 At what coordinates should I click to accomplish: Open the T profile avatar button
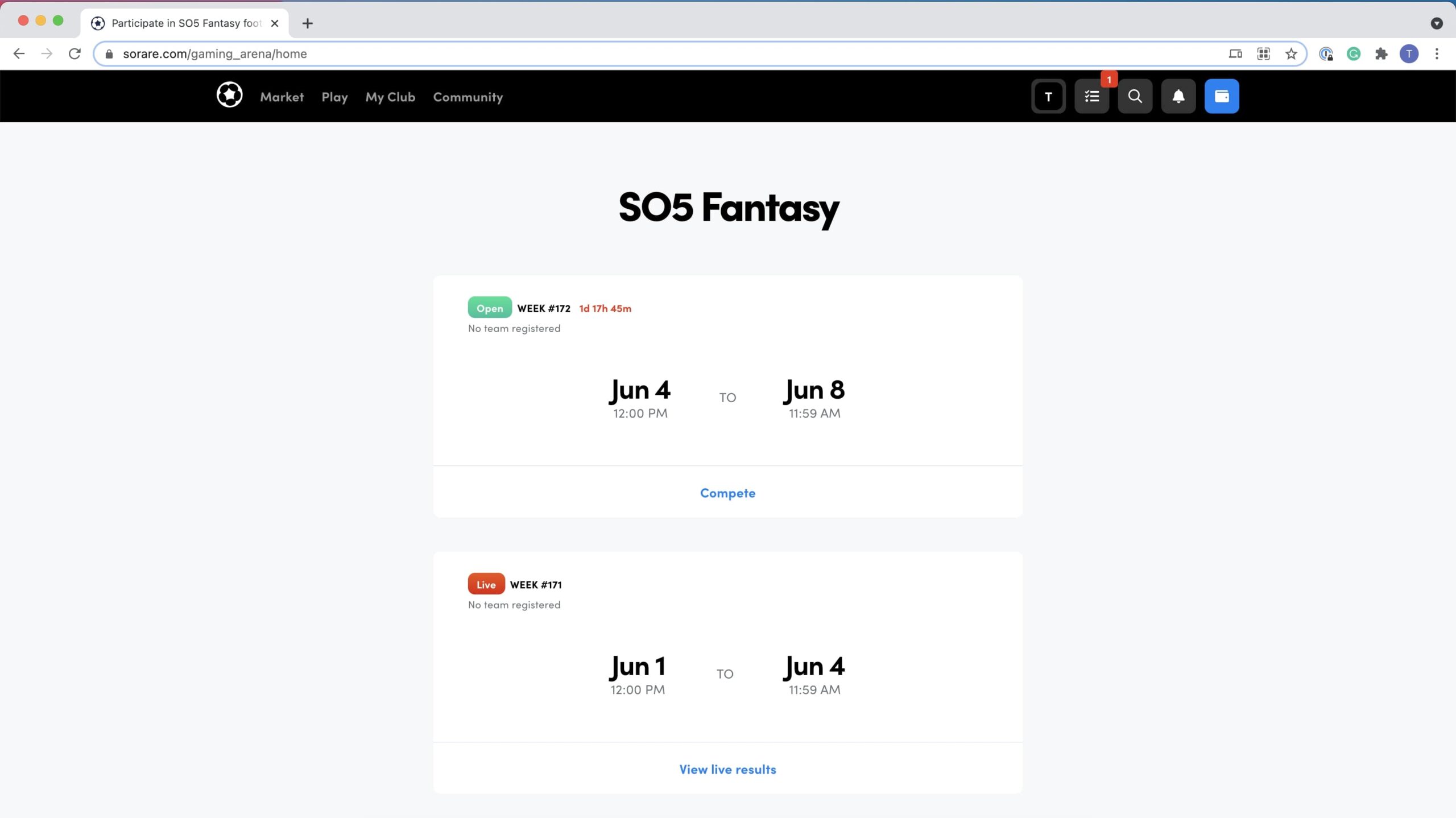point(1048,96)
